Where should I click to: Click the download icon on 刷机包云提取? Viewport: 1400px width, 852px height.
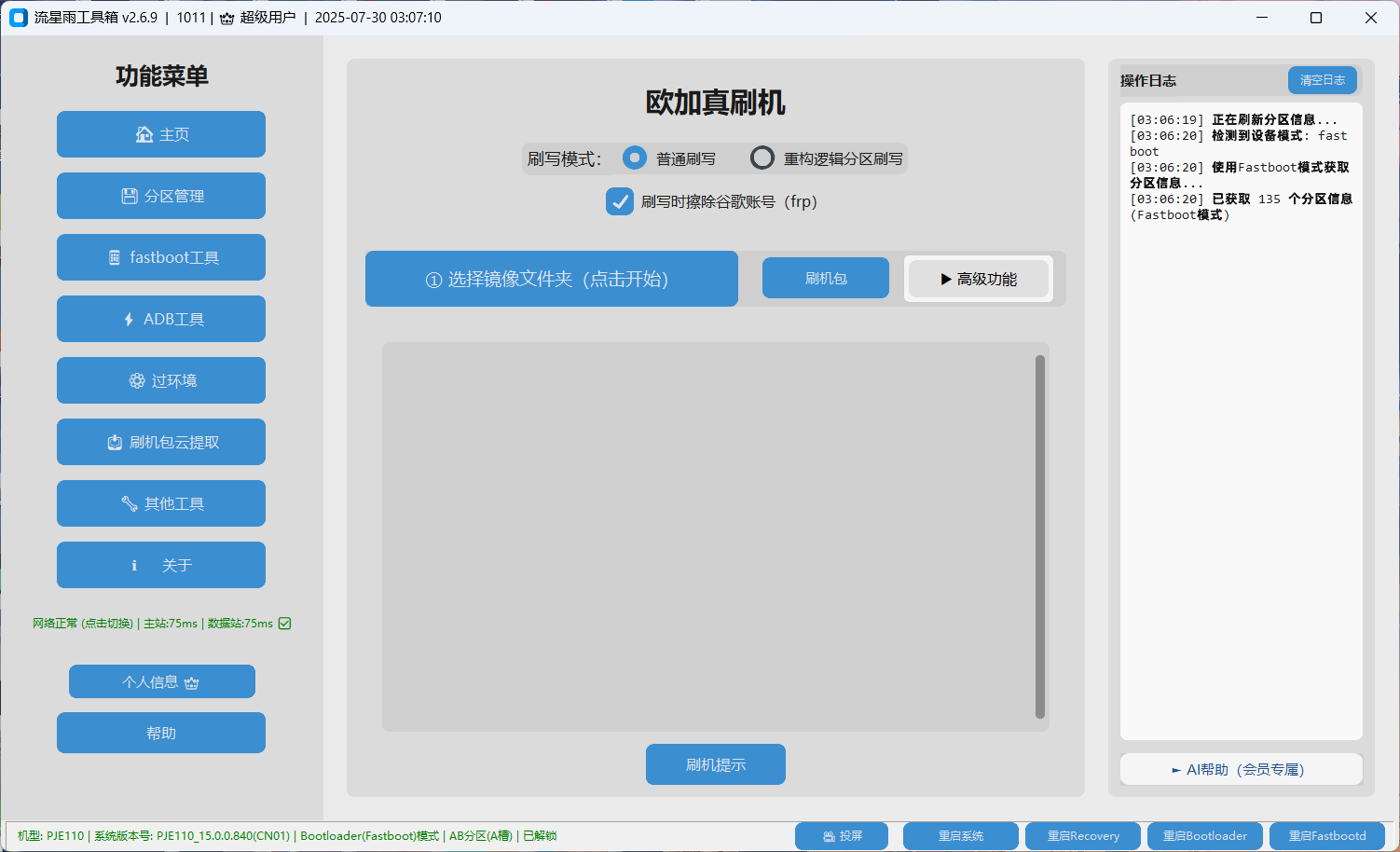coord(115,442)
